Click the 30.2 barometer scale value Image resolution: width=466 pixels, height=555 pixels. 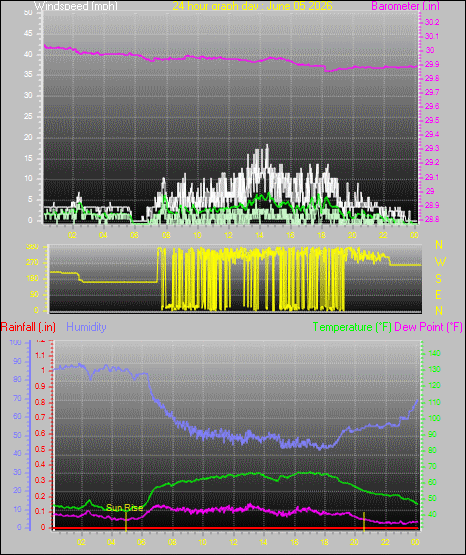(432, 22)
